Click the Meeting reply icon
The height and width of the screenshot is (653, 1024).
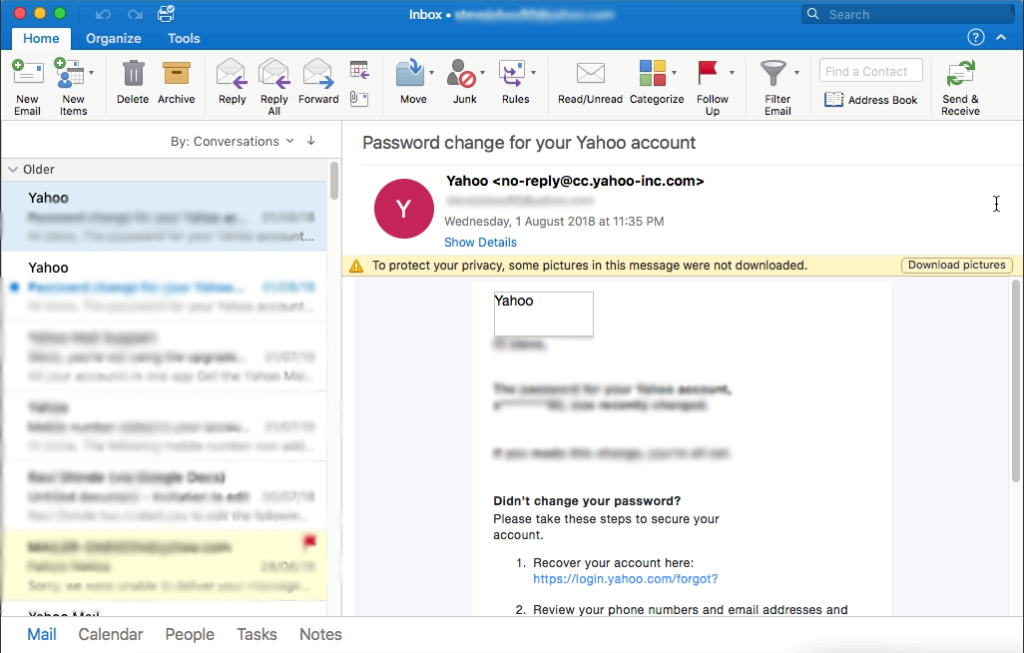[359, 69]
